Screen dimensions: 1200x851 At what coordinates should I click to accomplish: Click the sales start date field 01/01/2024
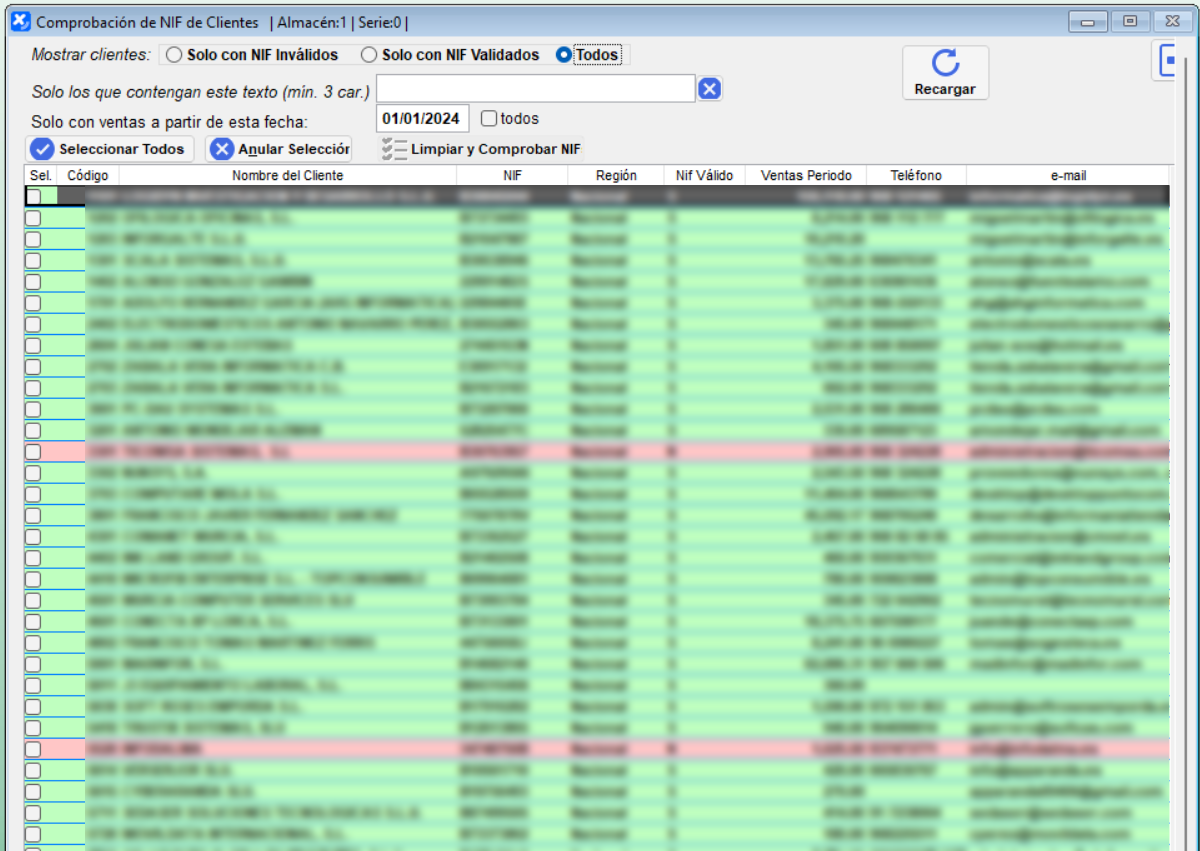click(422, 118)
